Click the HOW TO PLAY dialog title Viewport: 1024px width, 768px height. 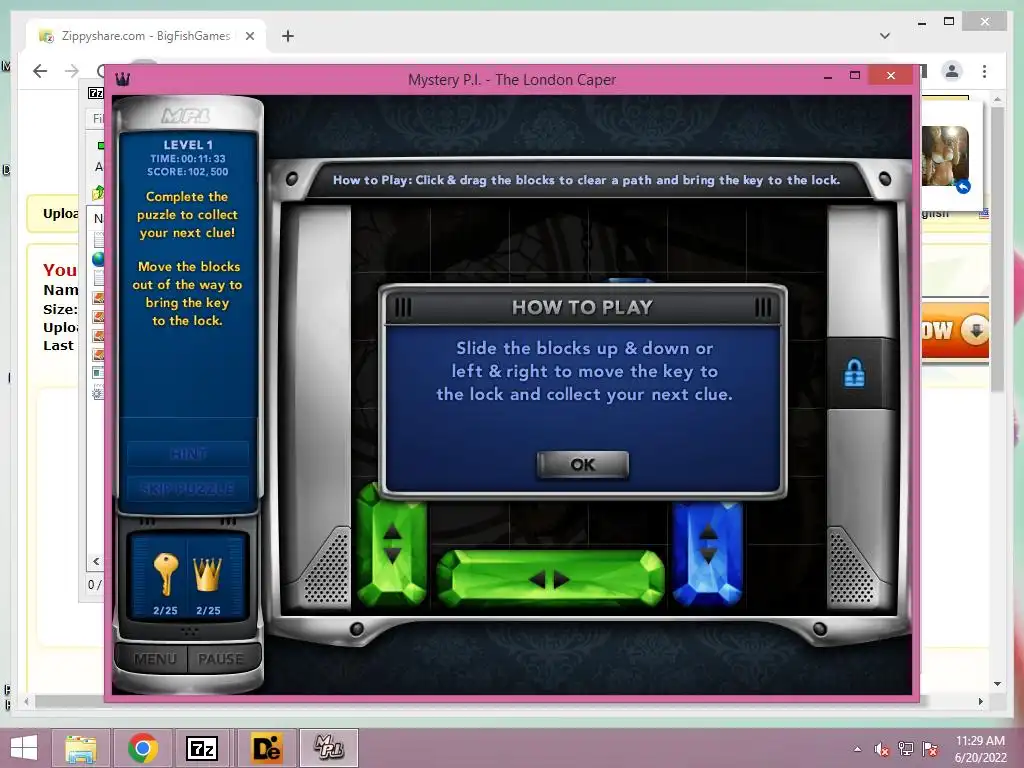tap(582, 307)
